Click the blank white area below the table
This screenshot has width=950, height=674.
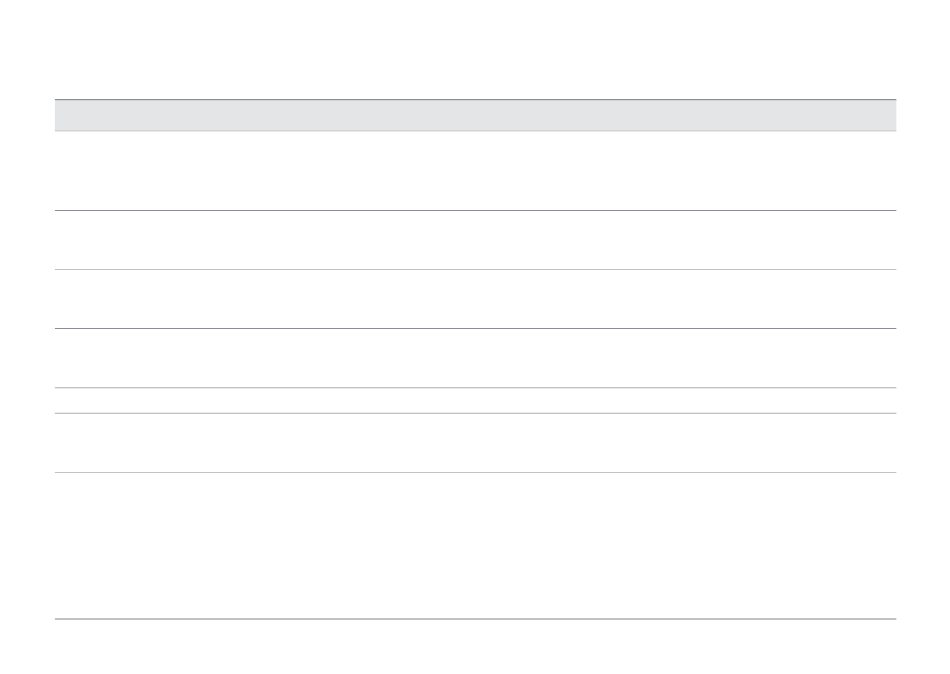click(475, 647)
